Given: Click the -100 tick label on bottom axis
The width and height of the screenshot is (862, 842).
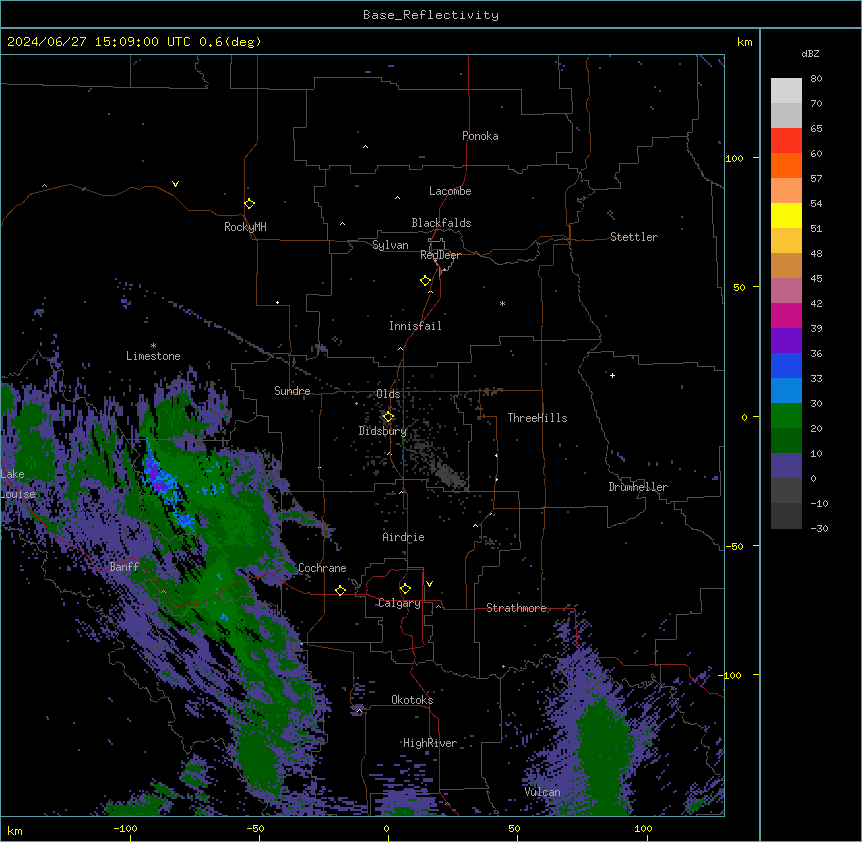Looking at the screenshot, I should (x=126, y=828).
